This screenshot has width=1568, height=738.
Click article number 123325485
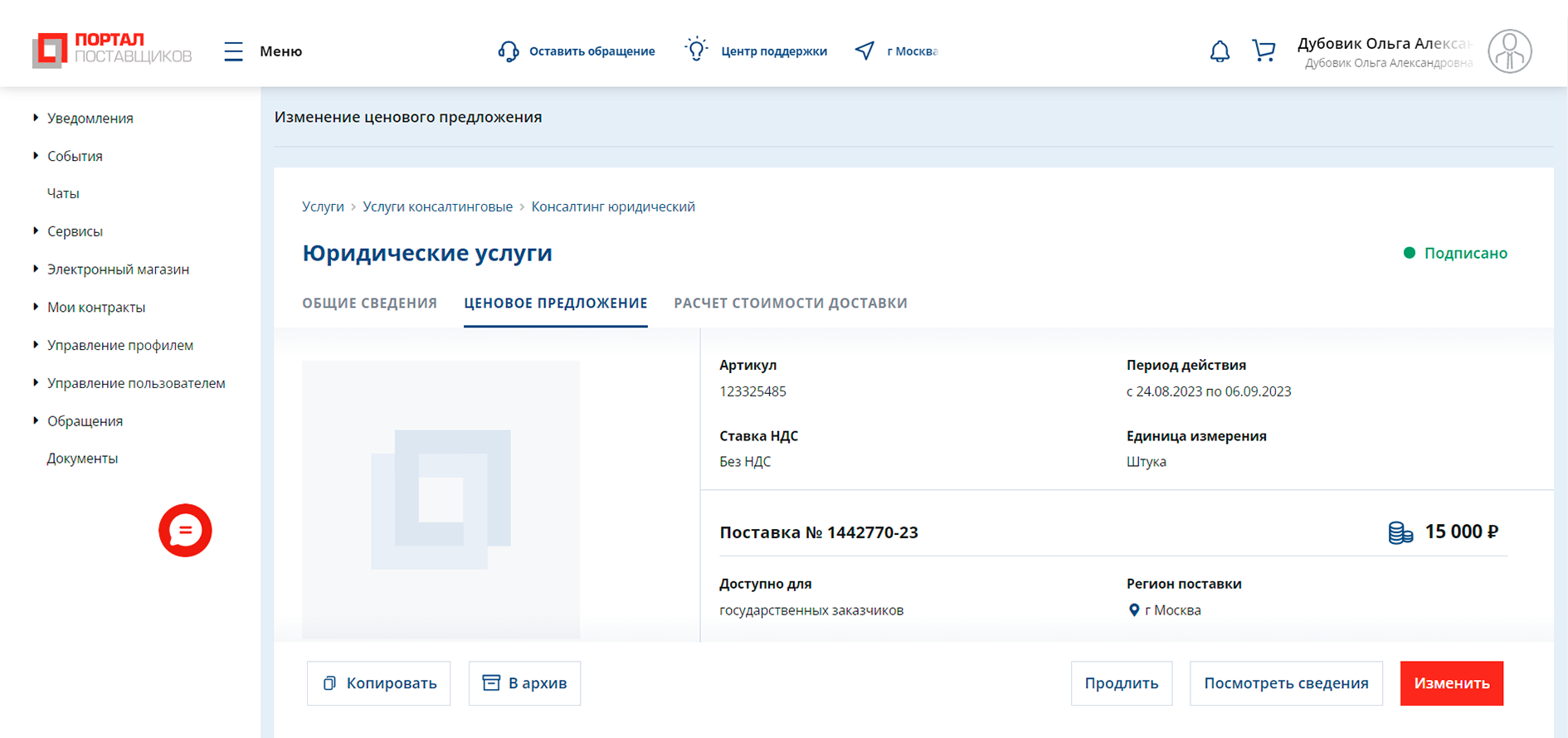(752, 391)
